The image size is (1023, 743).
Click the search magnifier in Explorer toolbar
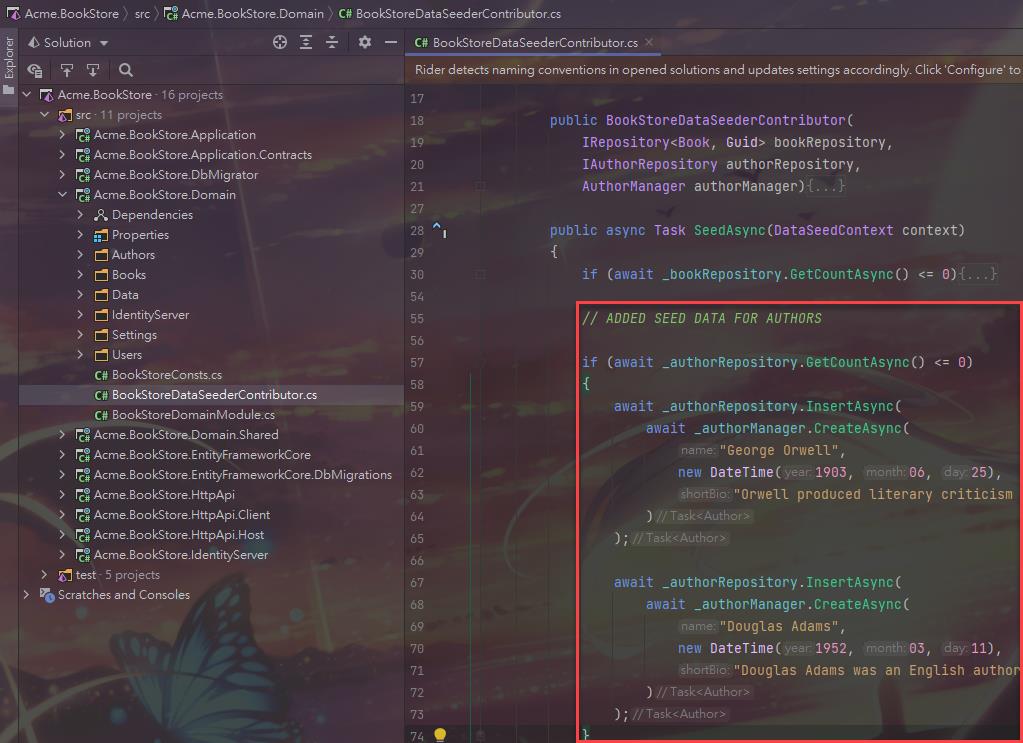click(126, 70)
